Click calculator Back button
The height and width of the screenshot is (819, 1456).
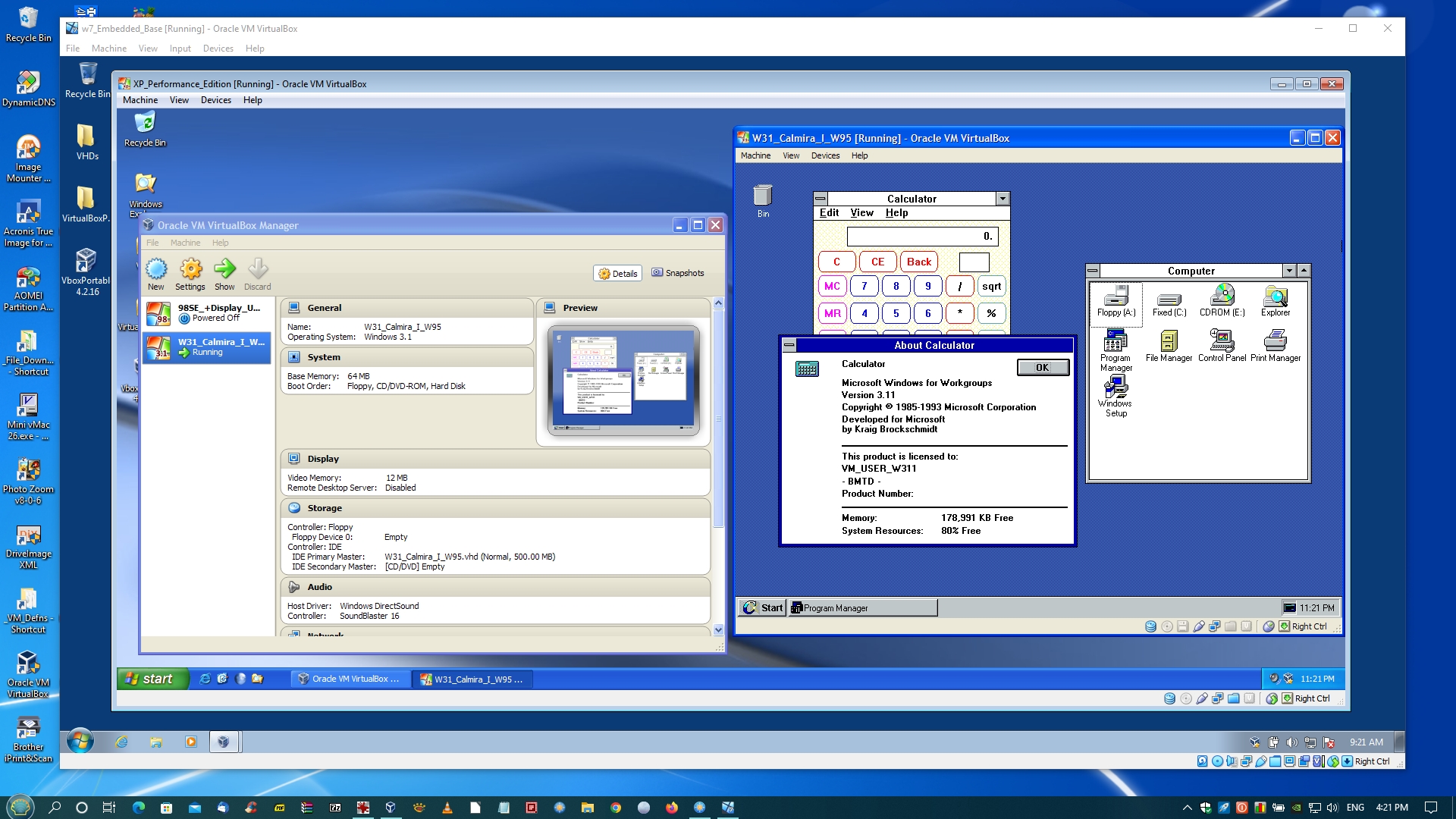919,262
